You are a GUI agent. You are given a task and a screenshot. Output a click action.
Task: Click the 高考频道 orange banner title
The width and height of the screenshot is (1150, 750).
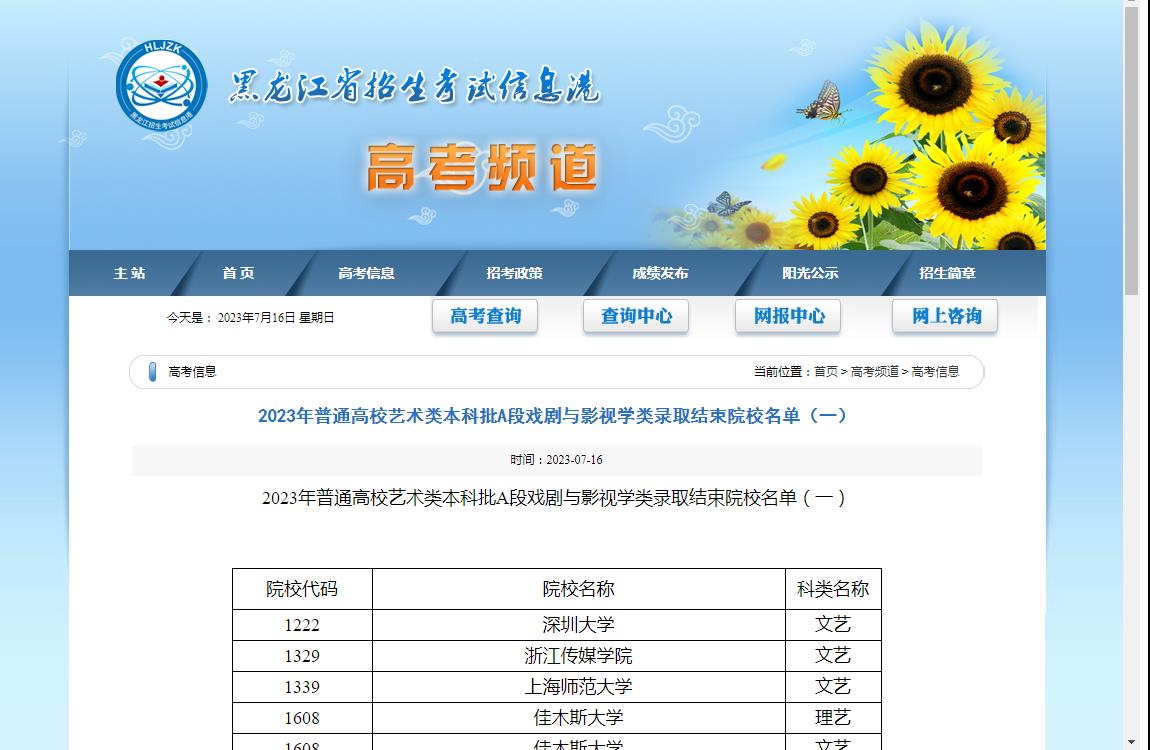[x=482, y=168]
